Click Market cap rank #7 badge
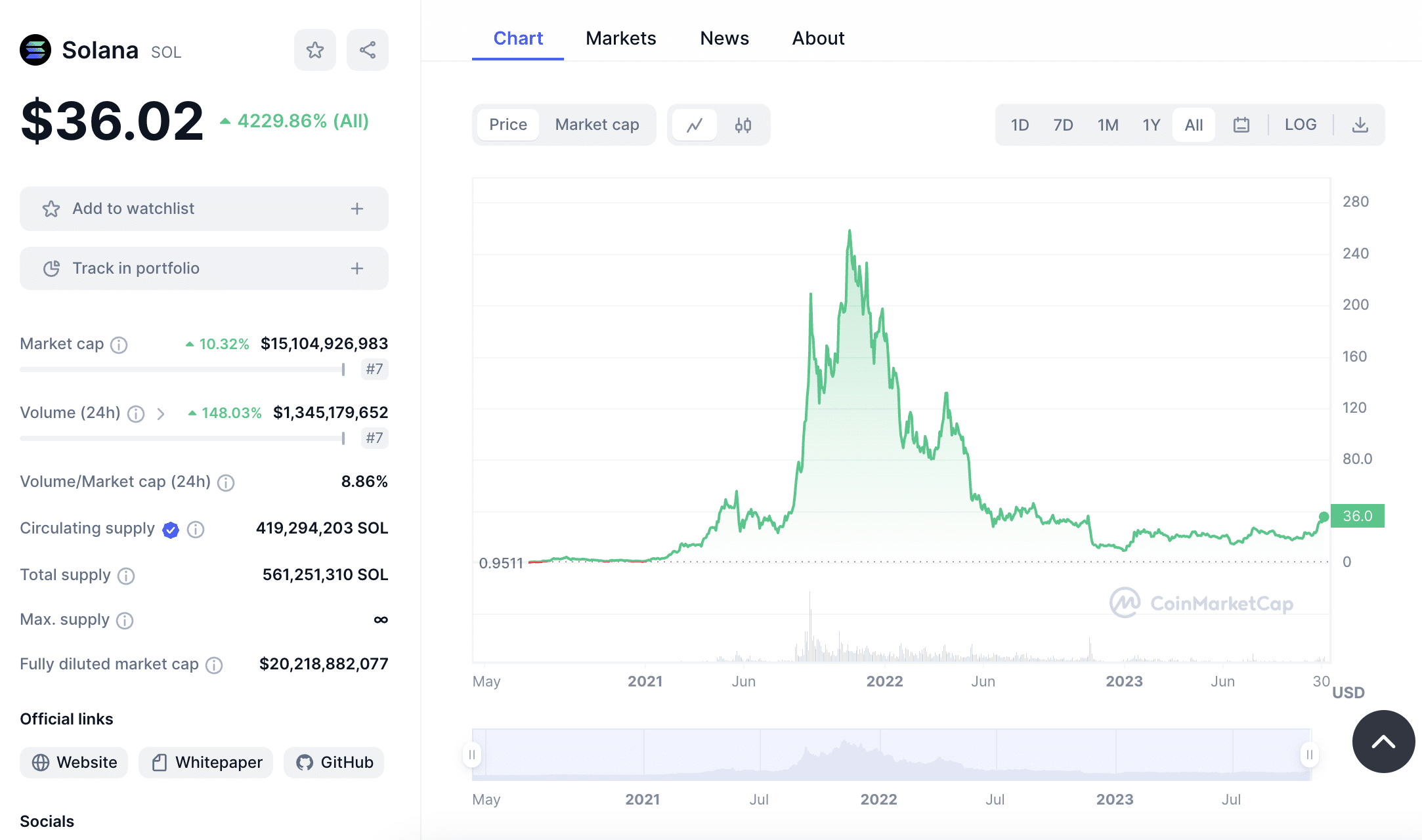The width and height of the screenshot is (1422, 840). coord(375,369)
